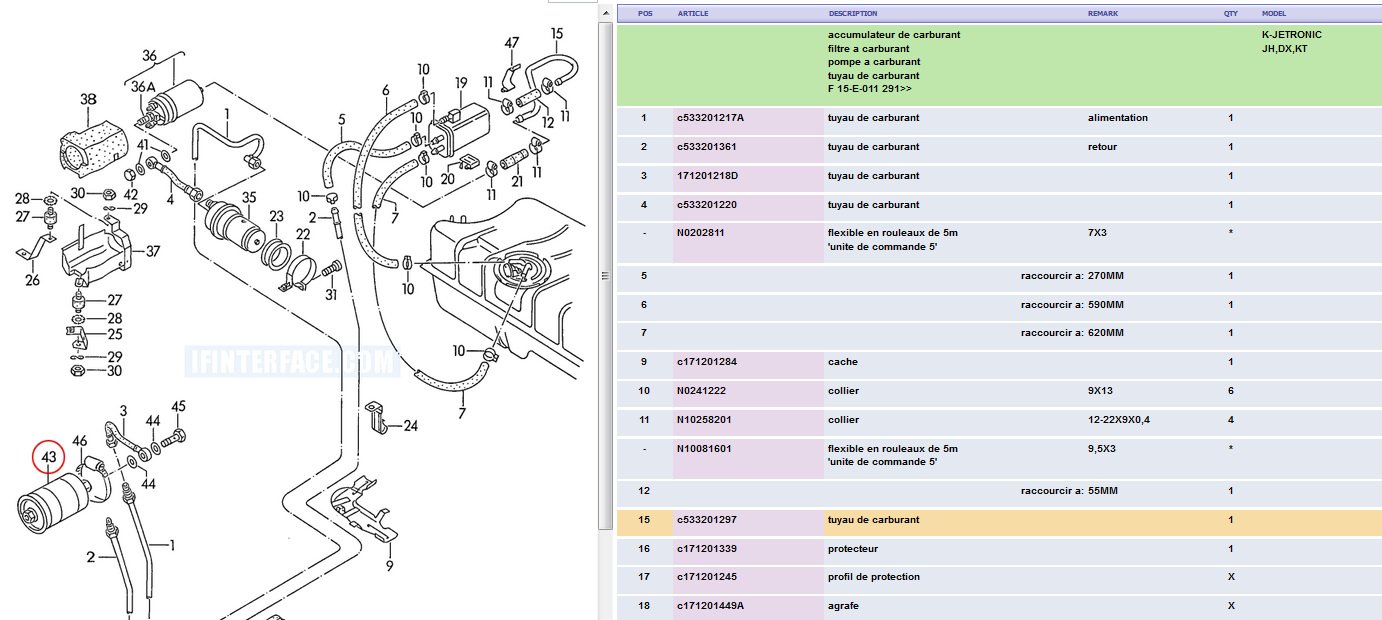Viewport: 1382px width, 620px height.
Task: Select part label 20 in the diagram
Action: click(x=447, y=179)
